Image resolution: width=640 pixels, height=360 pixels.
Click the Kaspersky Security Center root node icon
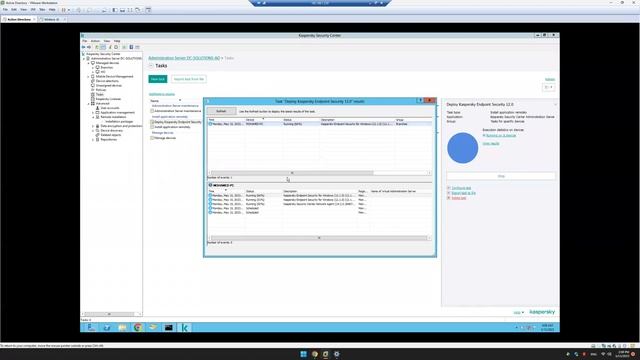coord(84,54)
